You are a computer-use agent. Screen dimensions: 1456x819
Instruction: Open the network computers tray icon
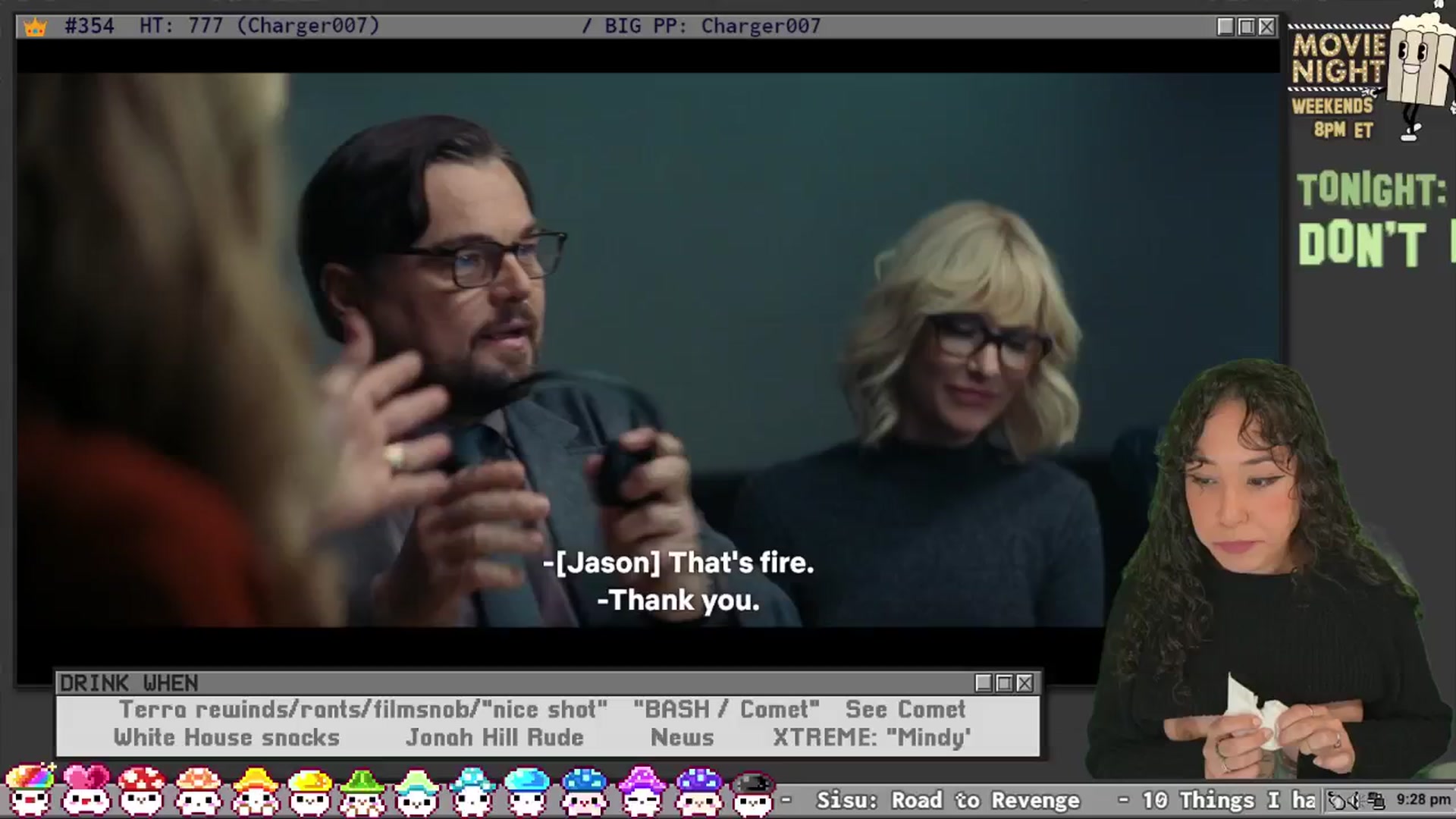tap(1376, 801)
